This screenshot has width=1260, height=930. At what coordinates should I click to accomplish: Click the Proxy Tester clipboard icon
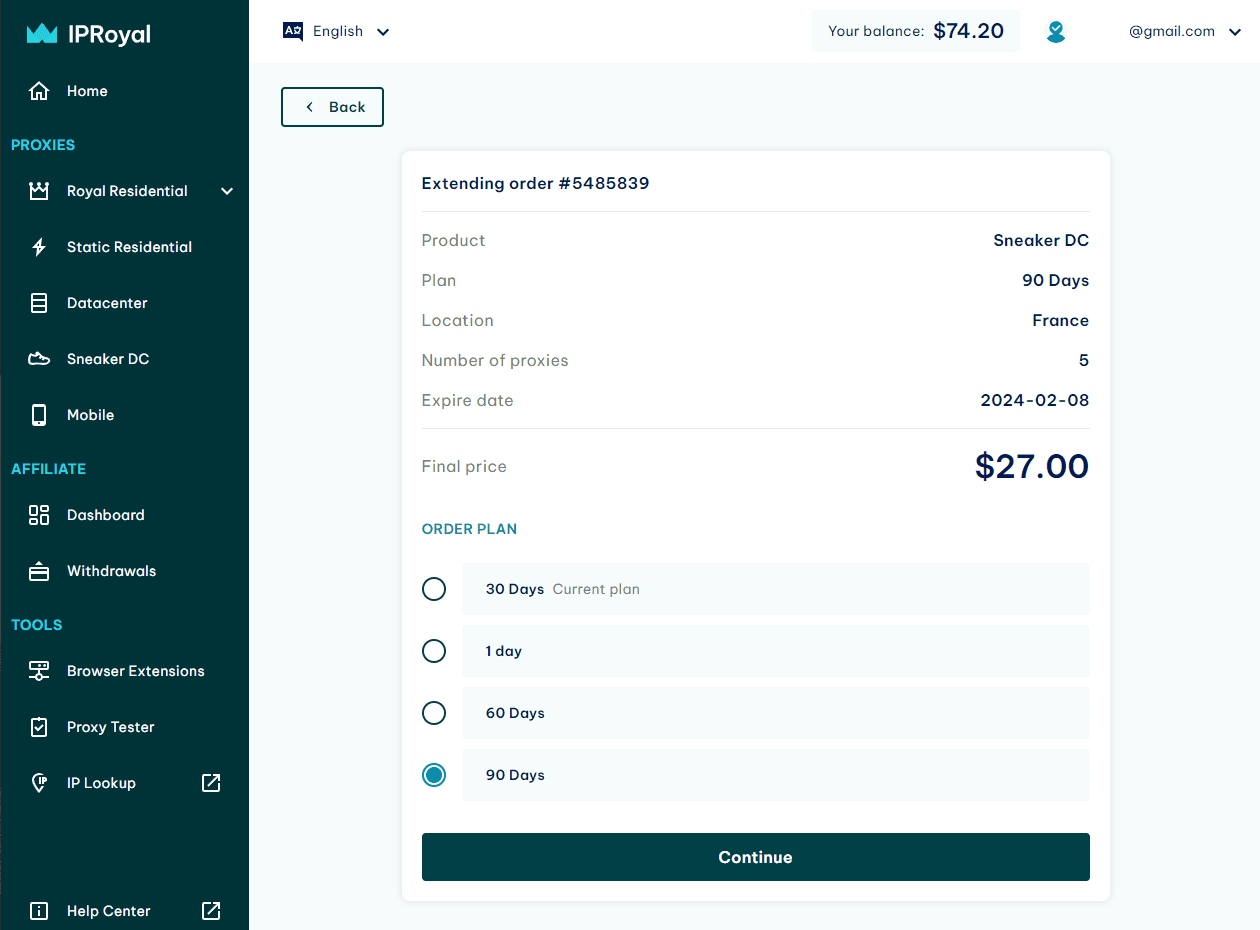39,727
